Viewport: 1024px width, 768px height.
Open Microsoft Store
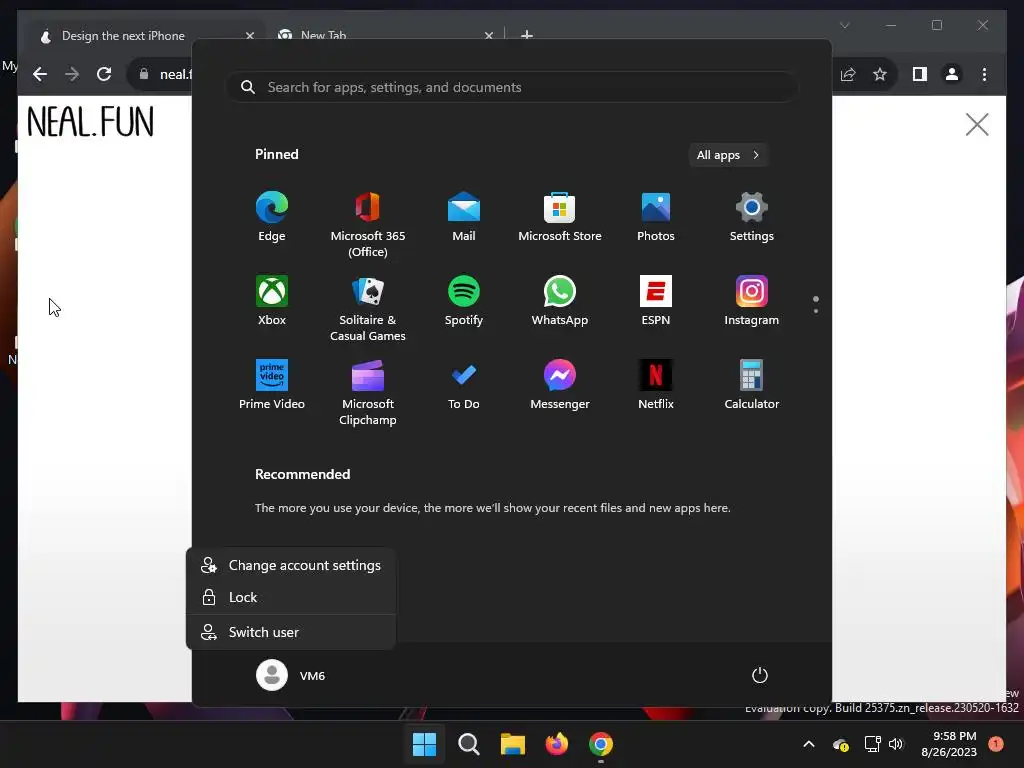(560, 217)
